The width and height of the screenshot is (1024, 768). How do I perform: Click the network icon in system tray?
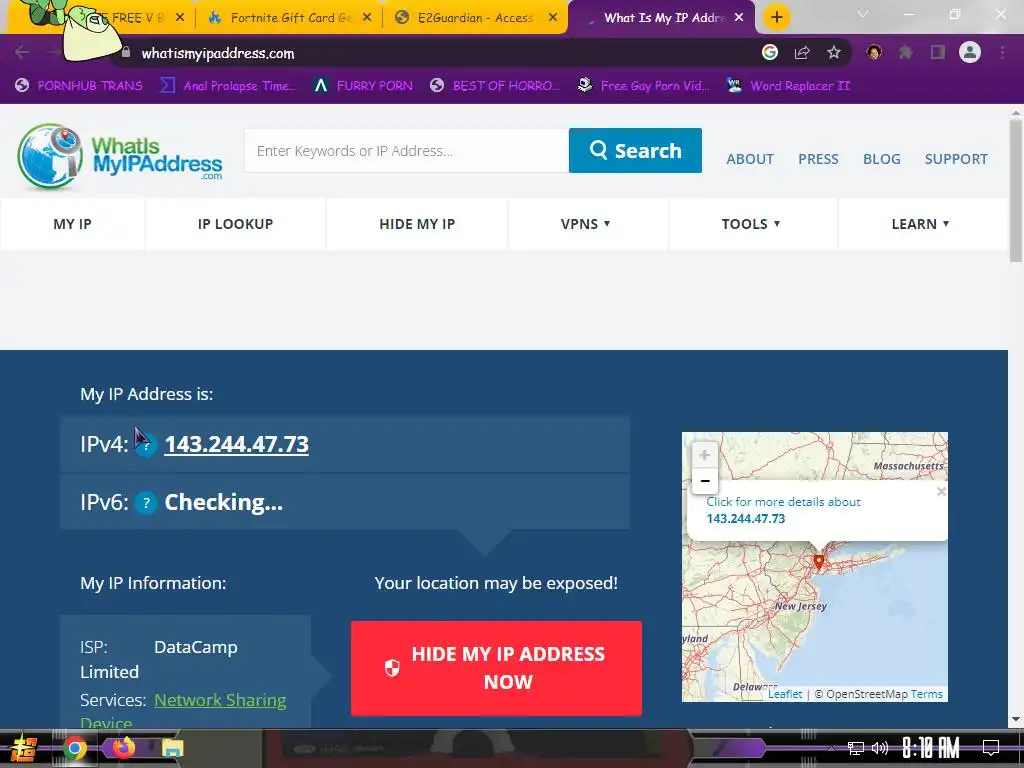pyautogui.click(x=856, y=748)
